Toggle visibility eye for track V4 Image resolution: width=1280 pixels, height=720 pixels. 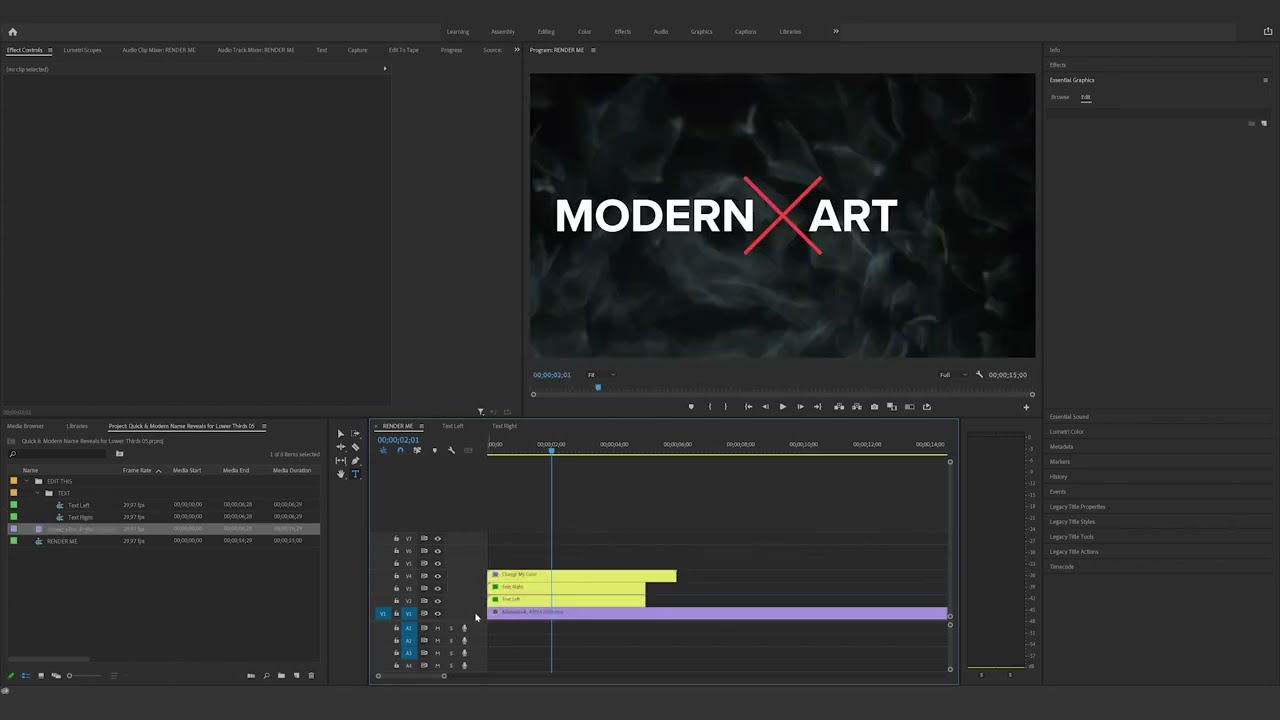coord(437,576)
